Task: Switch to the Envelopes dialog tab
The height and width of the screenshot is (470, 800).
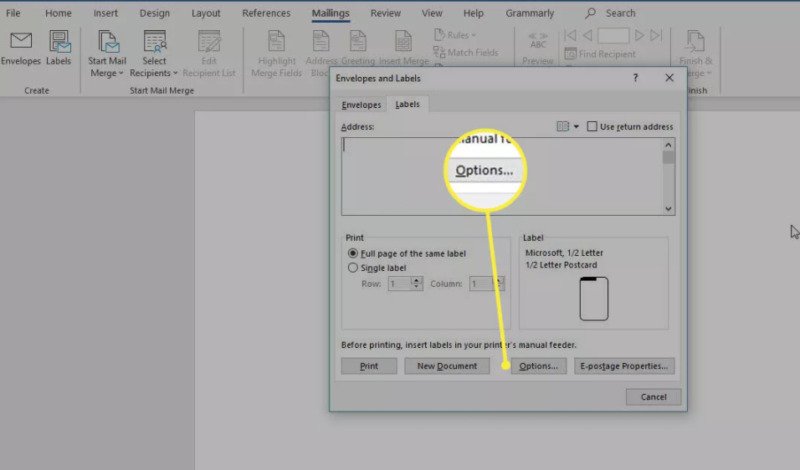Action: coord(361,105)
